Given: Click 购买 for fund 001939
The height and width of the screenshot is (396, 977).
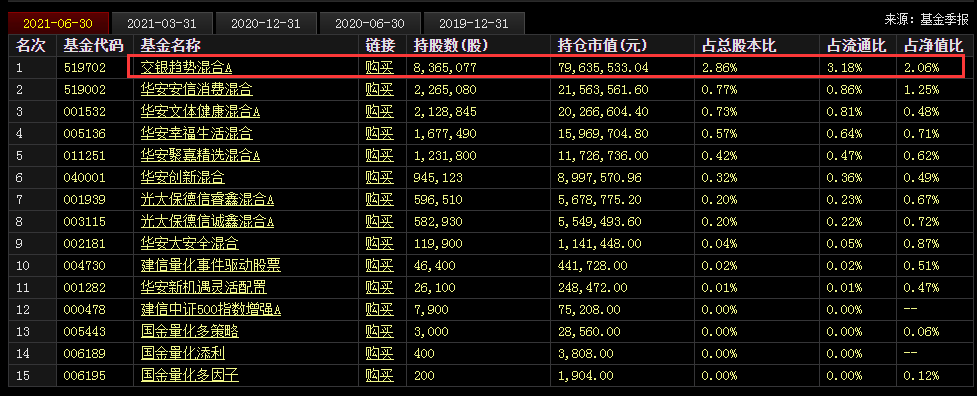Looking at the screenshot, I should click(x=379, y=200).
